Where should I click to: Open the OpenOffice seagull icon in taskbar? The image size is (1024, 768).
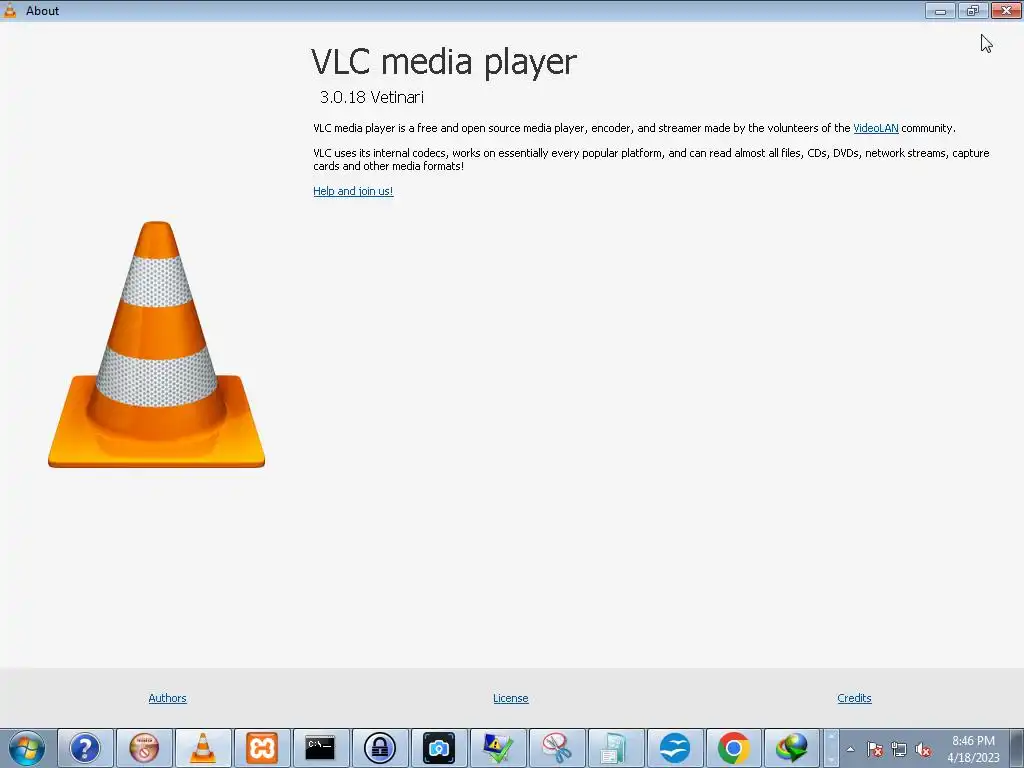pyautogui.click(x=675, y=748)
